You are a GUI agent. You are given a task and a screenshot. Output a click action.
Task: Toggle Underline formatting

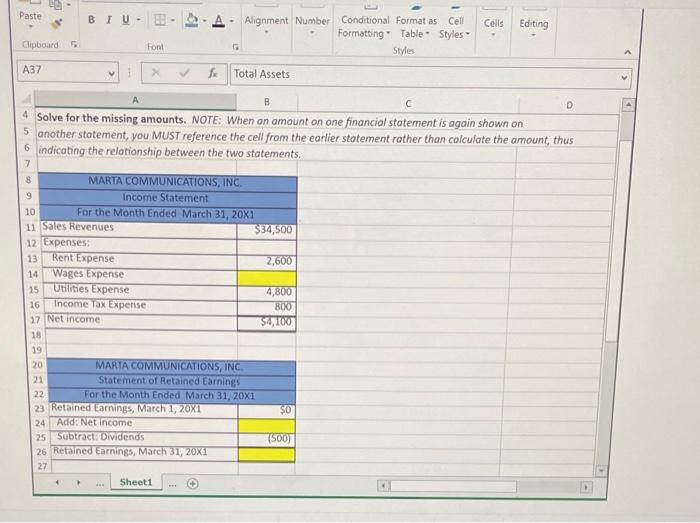tap(125, 20)
